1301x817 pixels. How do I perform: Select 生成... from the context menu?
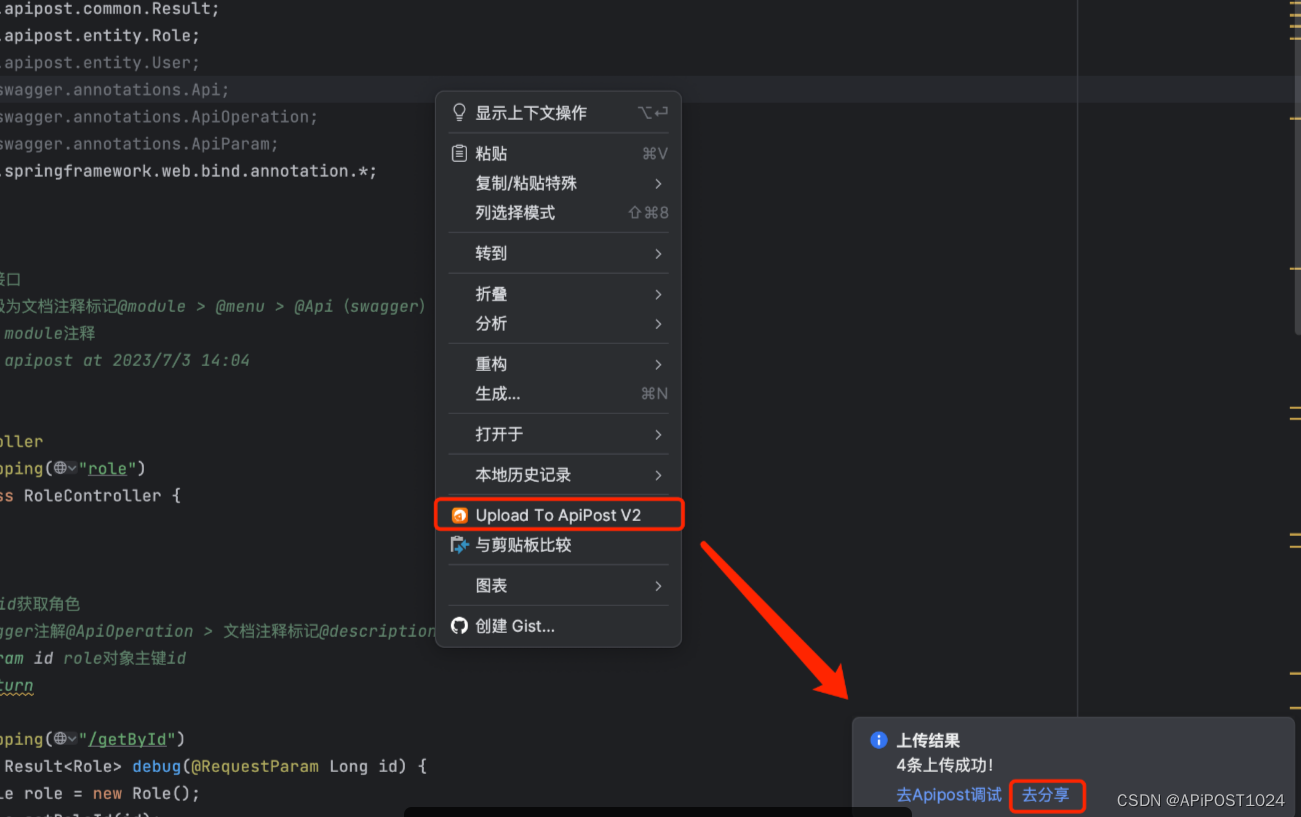tap(558, 393)
